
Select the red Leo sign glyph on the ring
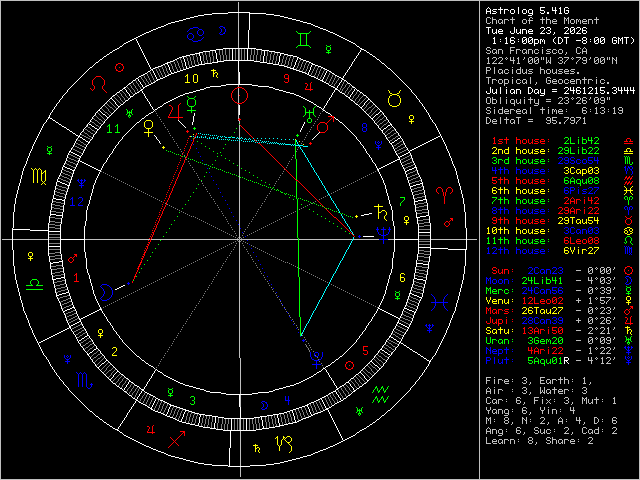tap(98, 84)
